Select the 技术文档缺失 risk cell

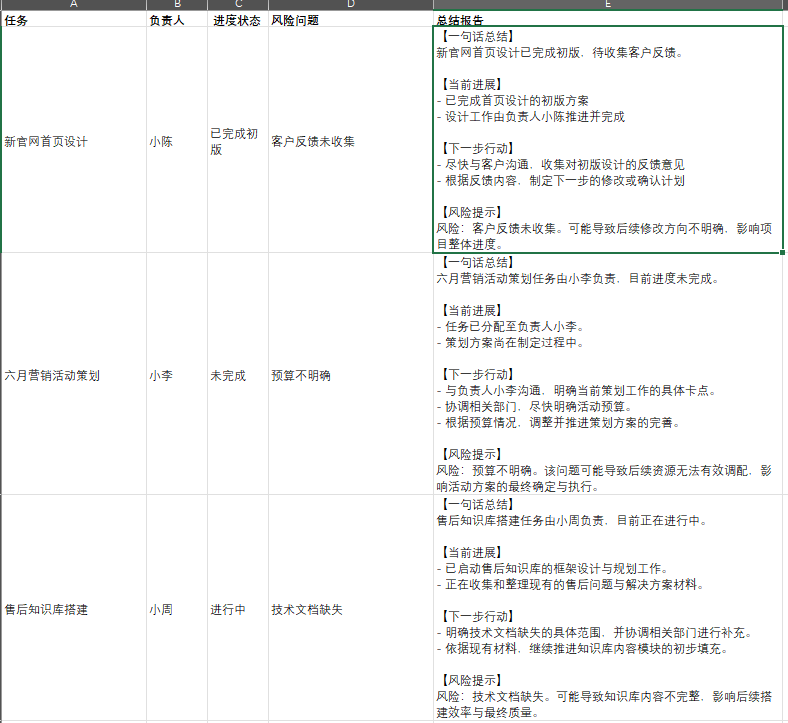pyautogui.click(x=351, y=608)
